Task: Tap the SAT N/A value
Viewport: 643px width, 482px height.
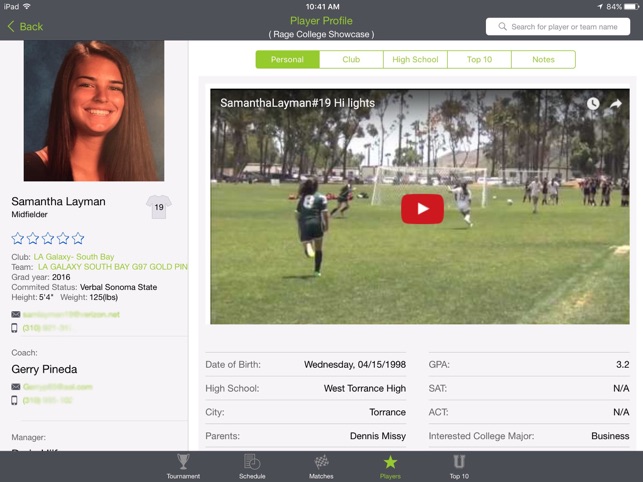Action: (x=621, y=388)
